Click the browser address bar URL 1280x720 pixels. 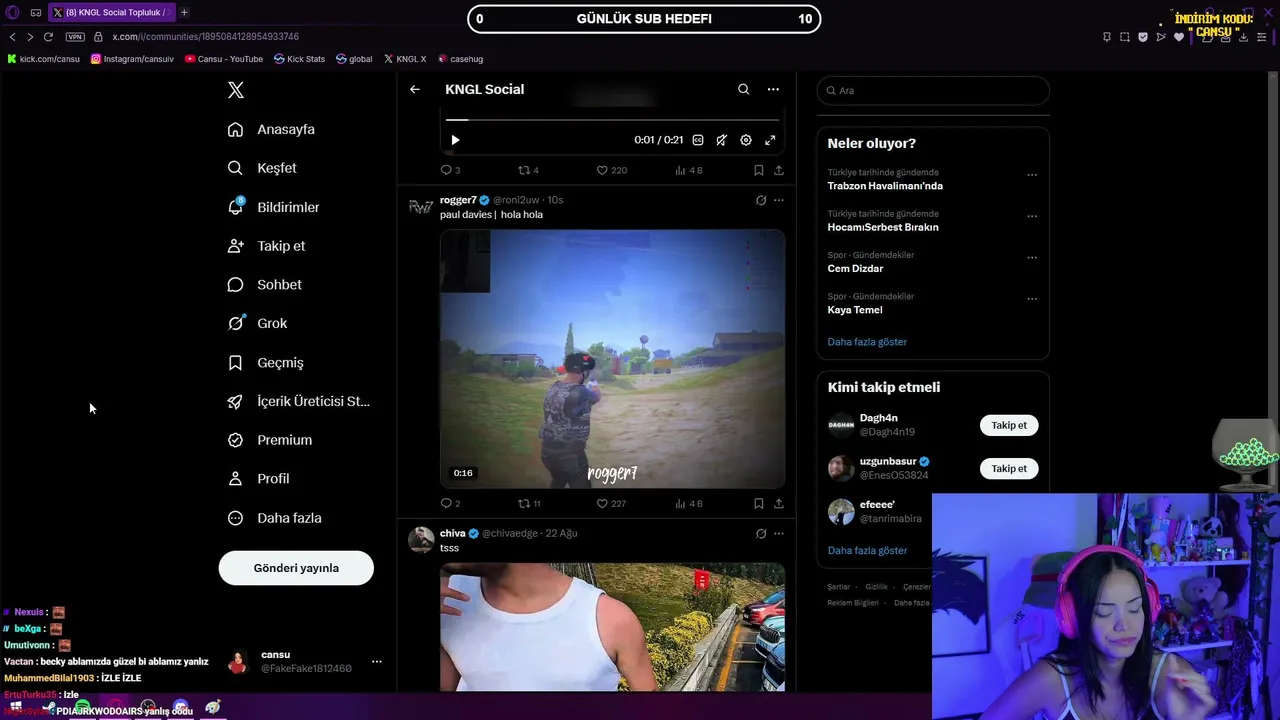[206, 37]
